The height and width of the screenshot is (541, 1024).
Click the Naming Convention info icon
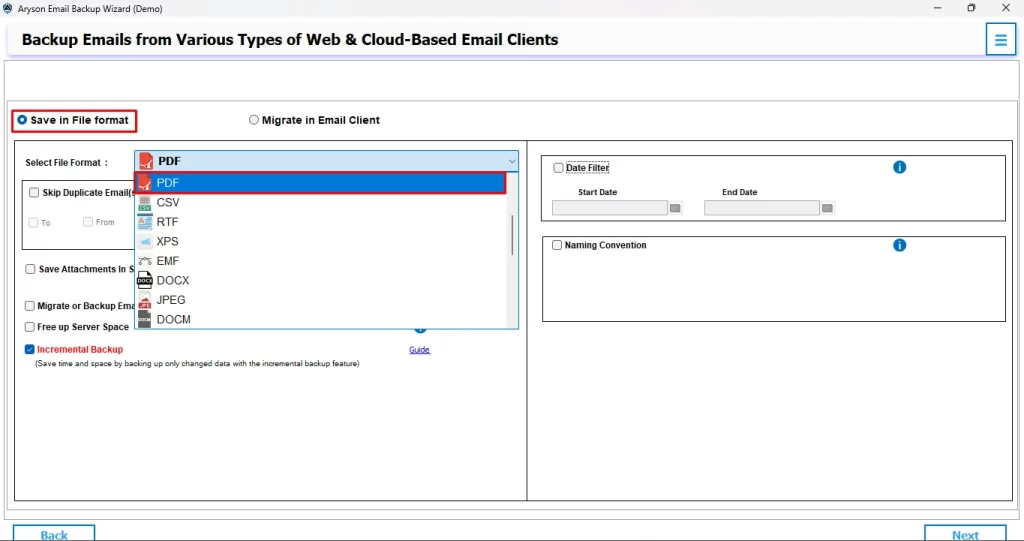[899, 245]
